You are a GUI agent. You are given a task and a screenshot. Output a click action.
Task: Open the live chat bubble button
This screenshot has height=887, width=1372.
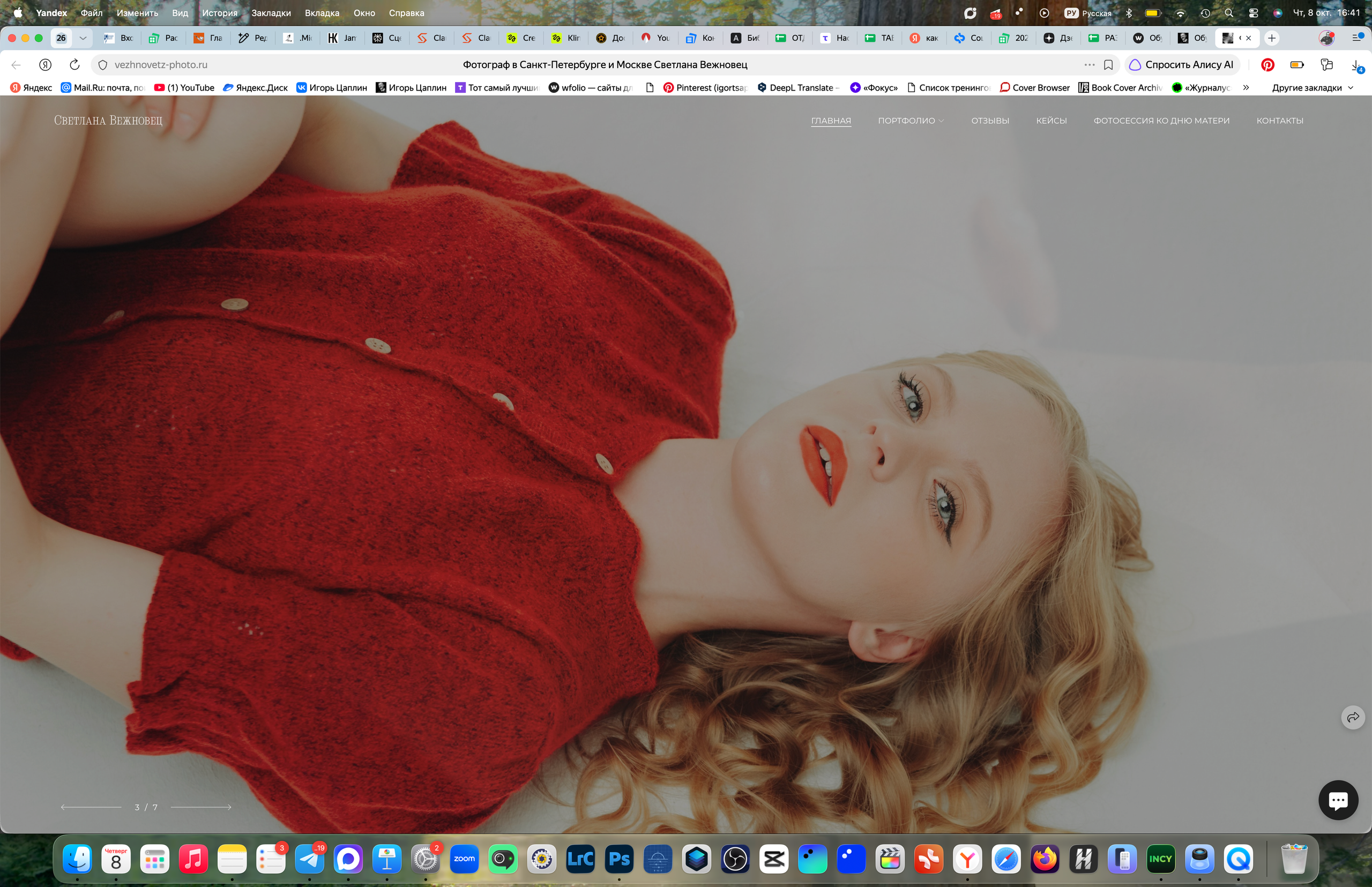pos(1338,800)
